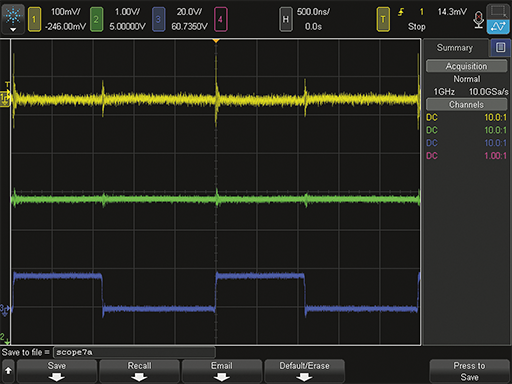This screenshot has height=384, width=512.
Task: Open the horizontal H timebase badge
Action: point(286,20)
